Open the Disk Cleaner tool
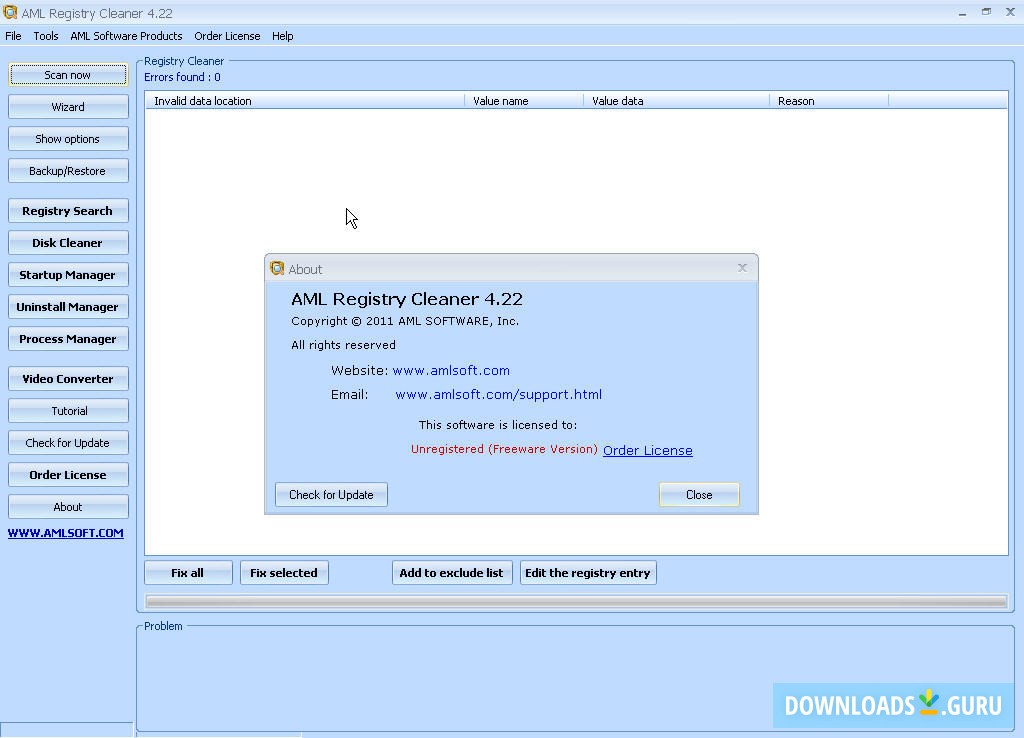 [x=67, y=242]
